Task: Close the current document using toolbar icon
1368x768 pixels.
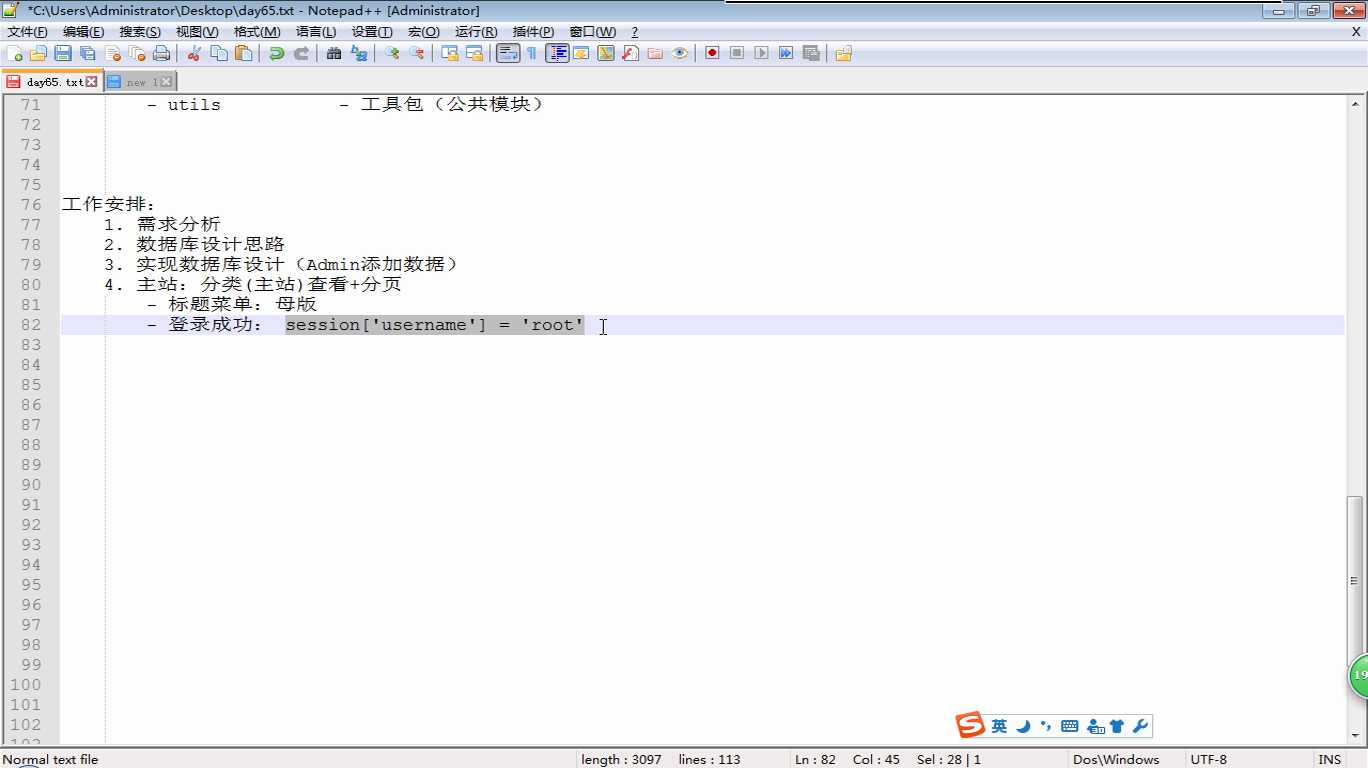Action: click(x=113, y=53)
